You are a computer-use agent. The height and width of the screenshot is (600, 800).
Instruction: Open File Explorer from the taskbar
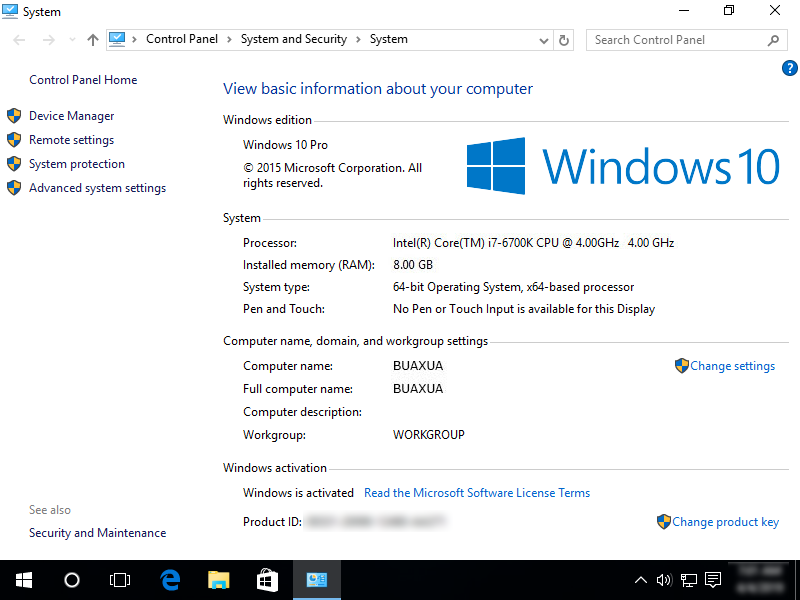(219, 580)
